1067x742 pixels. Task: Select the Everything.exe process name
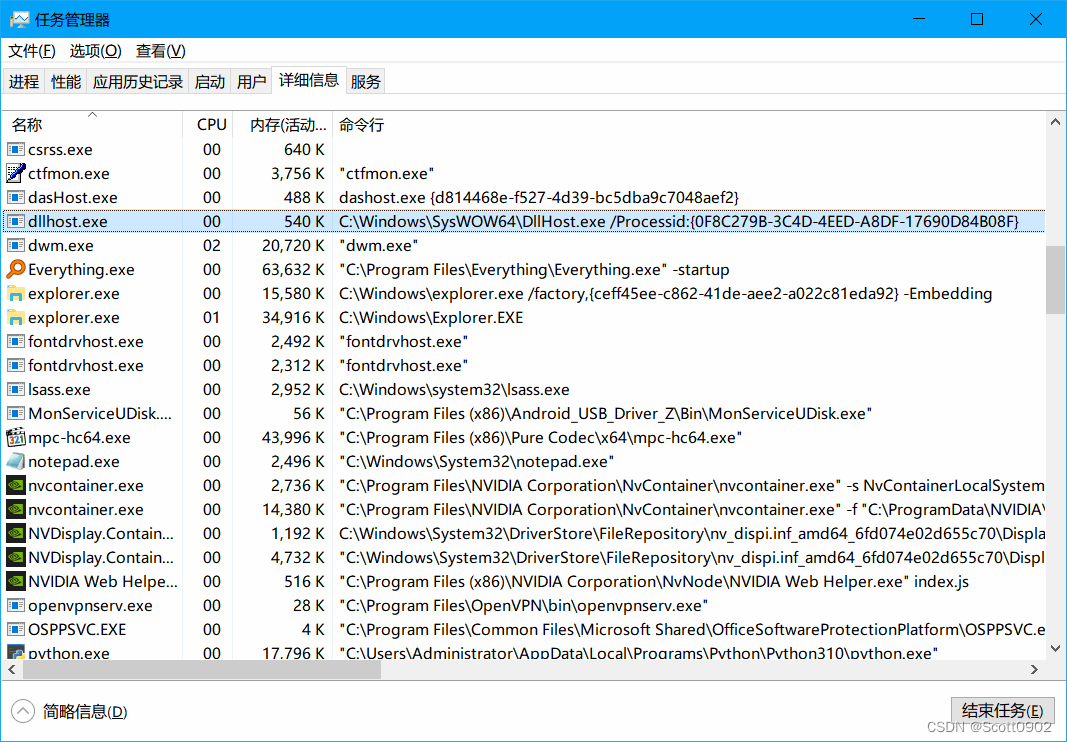click(81, 270)
